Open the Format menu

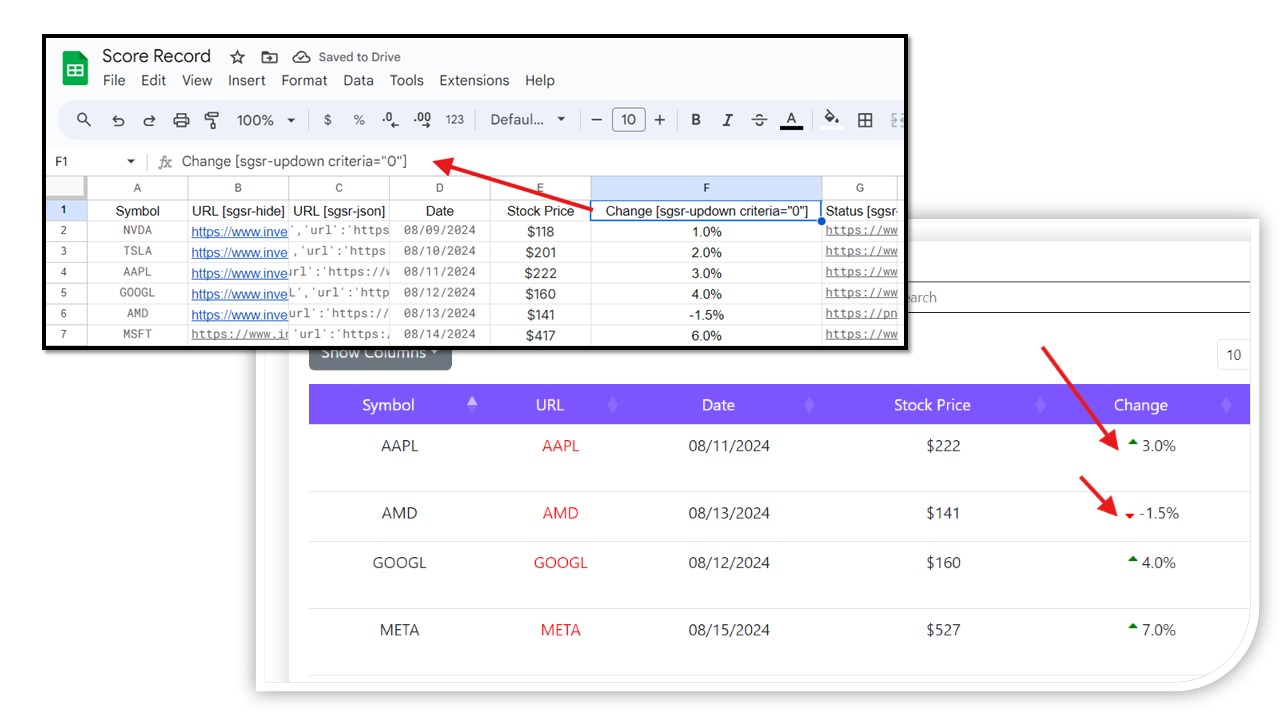pyautogui.click(x=304, y=80)
